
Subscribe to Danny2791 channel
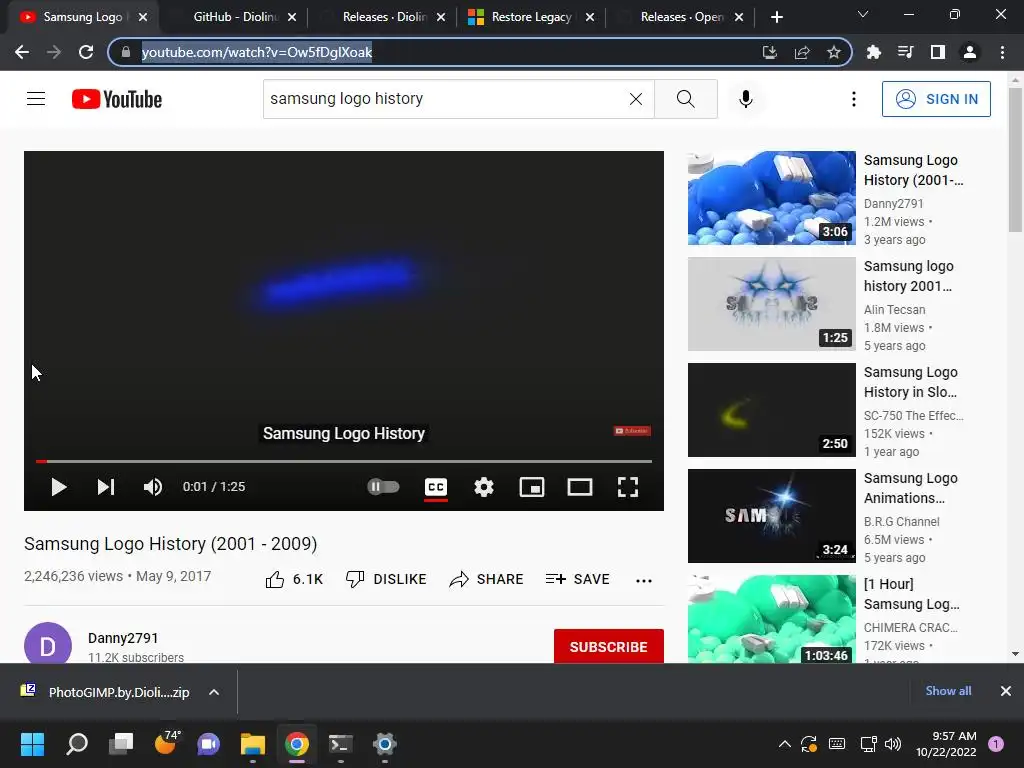(x=609, y=647)
